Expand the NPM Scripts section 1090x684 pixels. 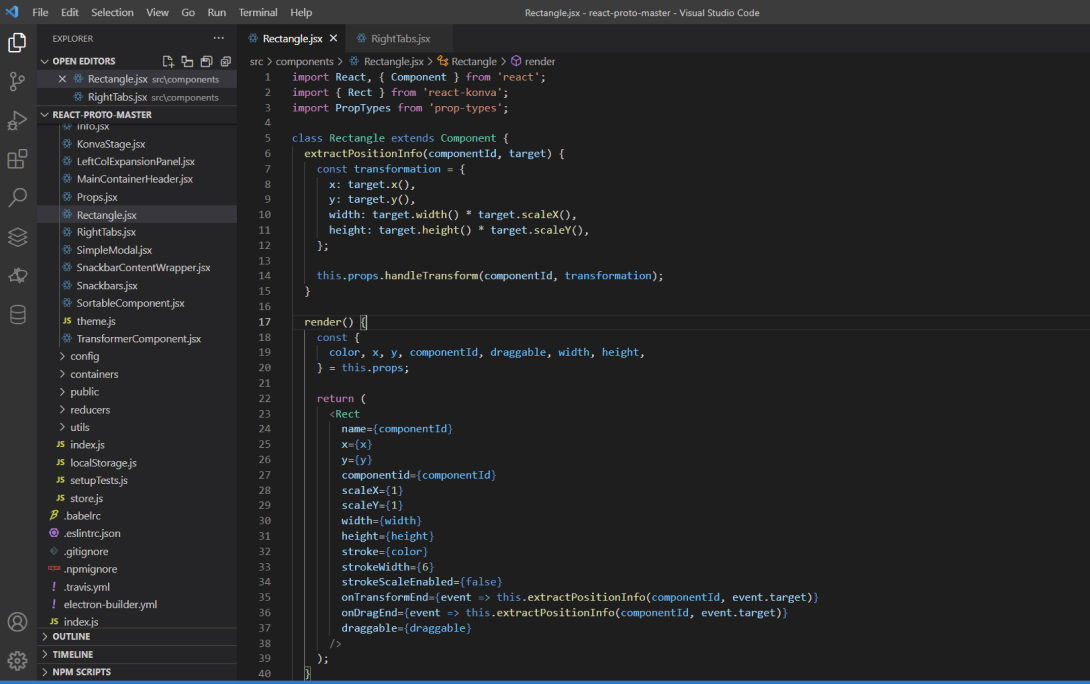(x=81, y=672)
